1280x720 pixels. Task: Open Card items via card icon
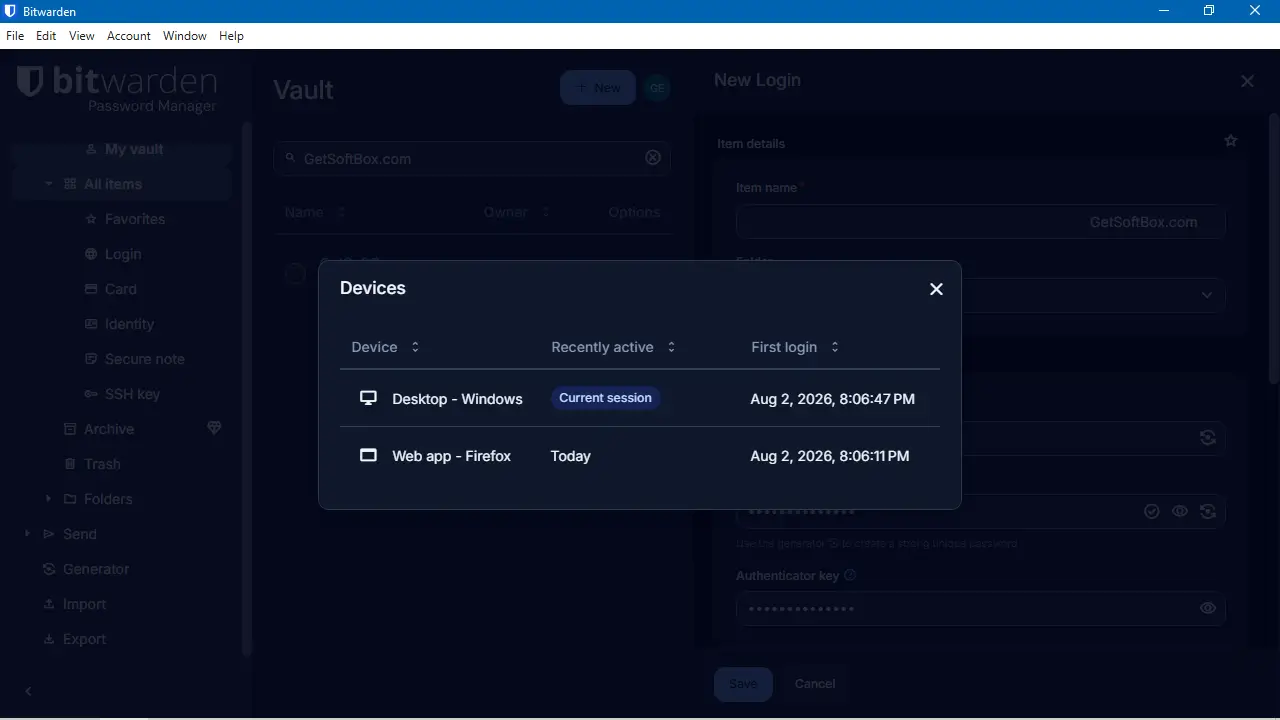(x=92, y=289)
